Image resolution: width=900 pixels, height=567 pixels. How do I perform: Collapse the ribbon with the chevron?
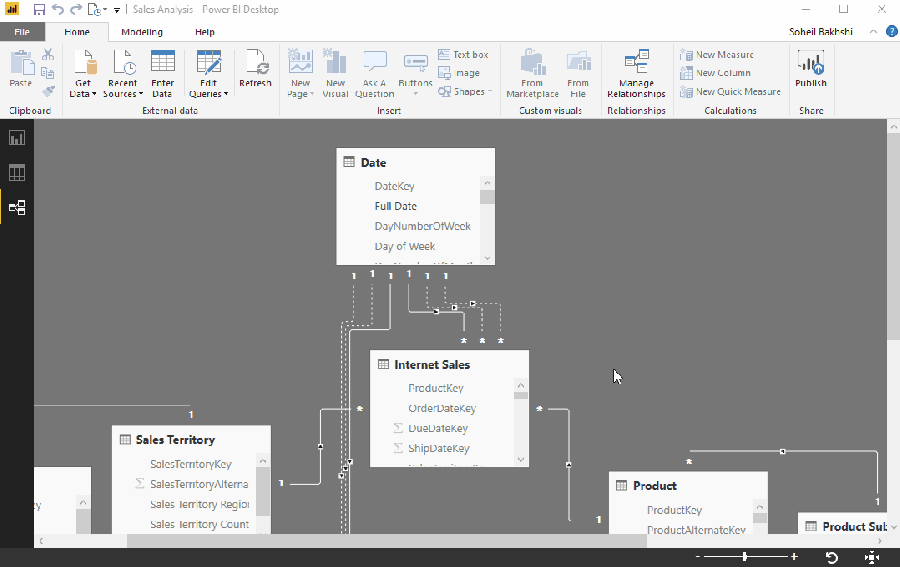click(874, 32)
